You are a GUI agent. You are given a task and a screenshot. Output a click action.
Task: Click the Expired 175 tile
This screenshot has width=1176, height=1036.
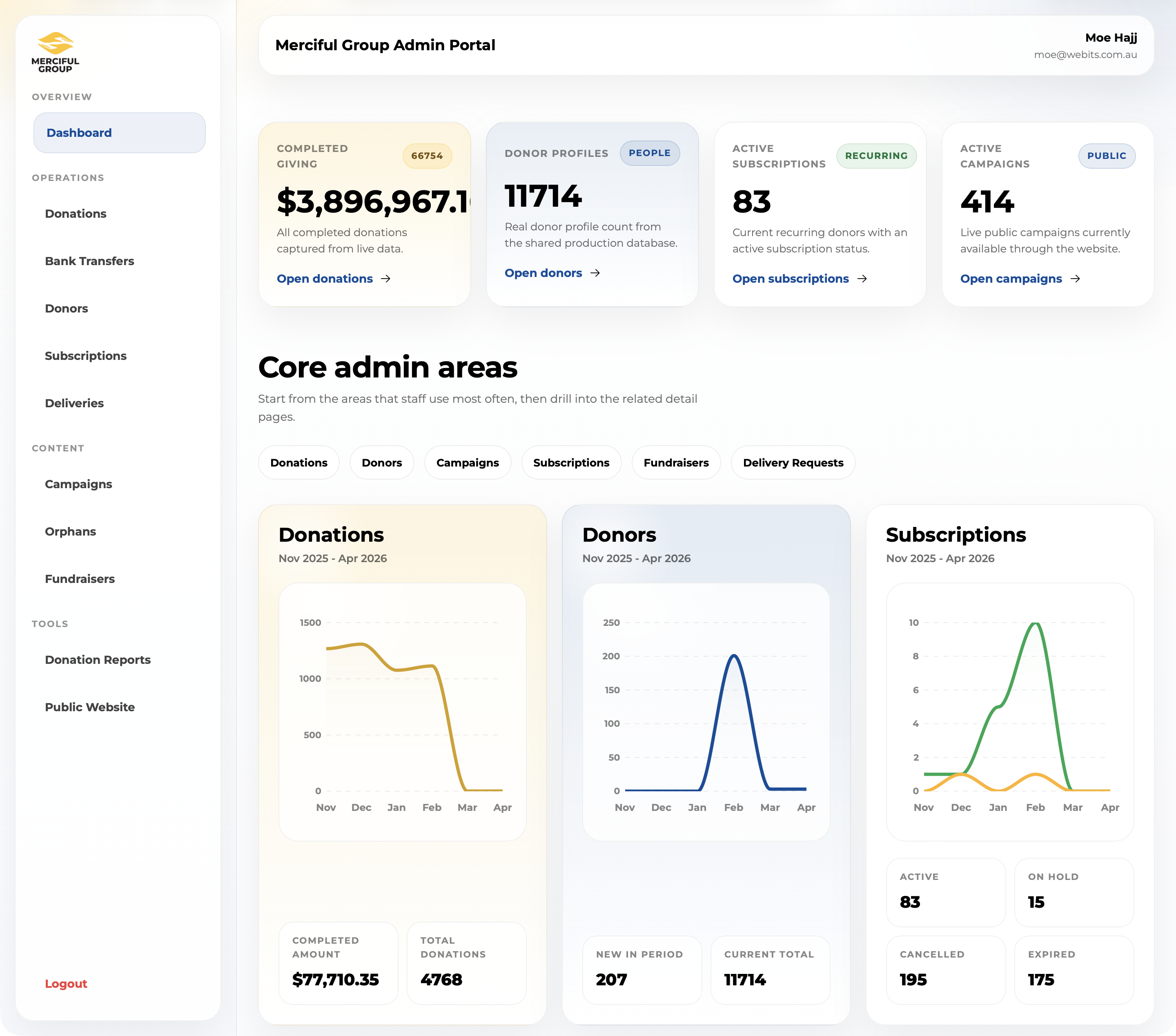(1074, 970)
